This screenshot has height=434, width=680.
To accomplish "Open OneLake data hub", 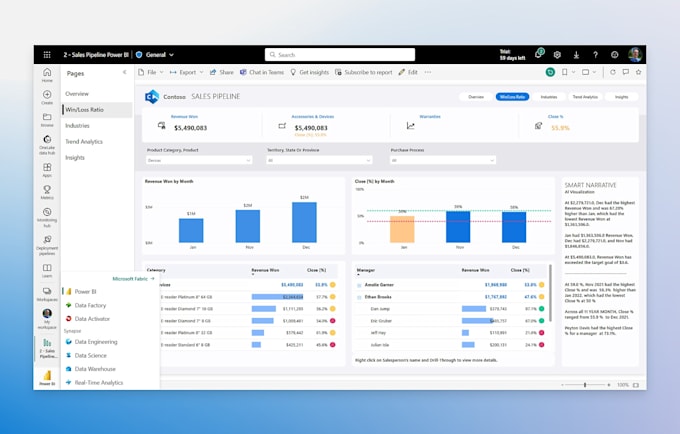I will point(47,145).
